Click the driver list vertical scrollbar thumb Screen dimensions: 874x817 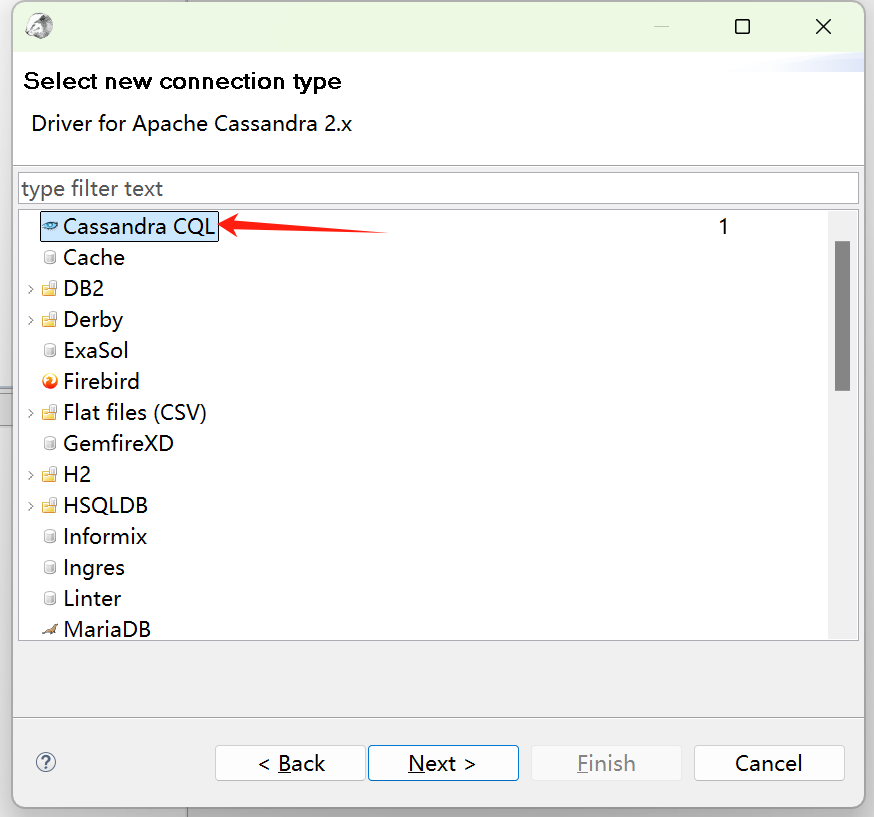(842, 316)
